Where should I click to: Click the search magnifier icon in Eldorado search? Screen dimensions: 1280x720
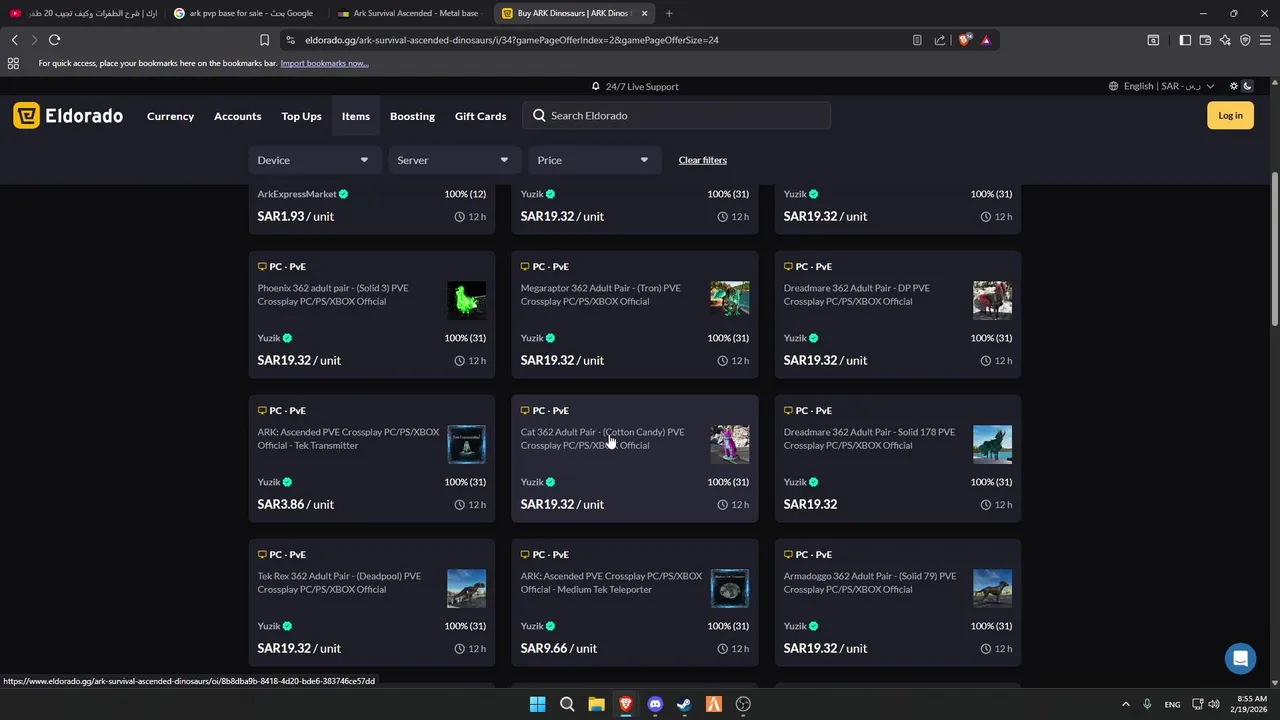pyautogui.click(x=539, y=116)
